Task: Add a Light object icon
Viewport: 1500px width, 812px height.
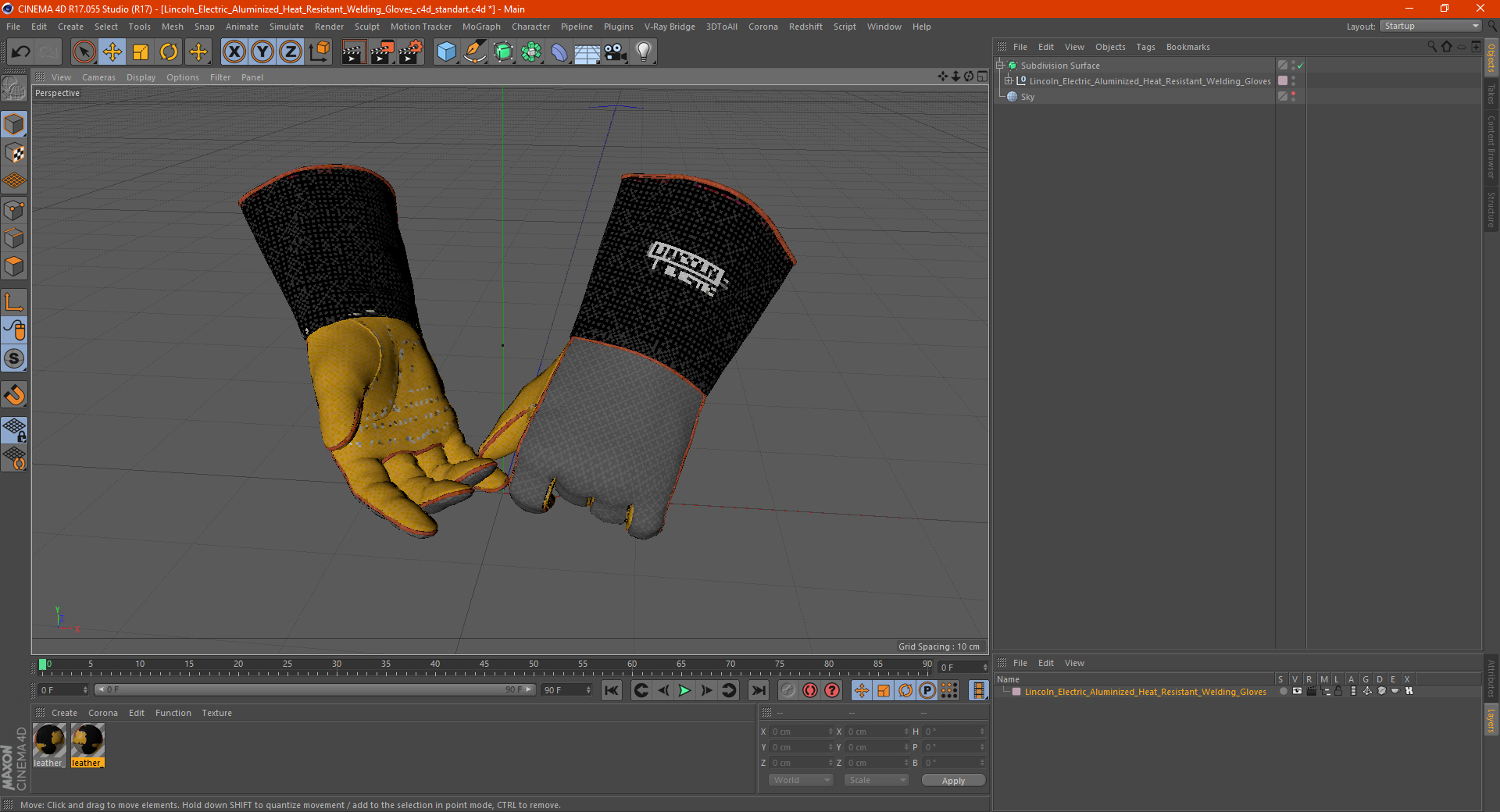Action: [x=644, y=52]
